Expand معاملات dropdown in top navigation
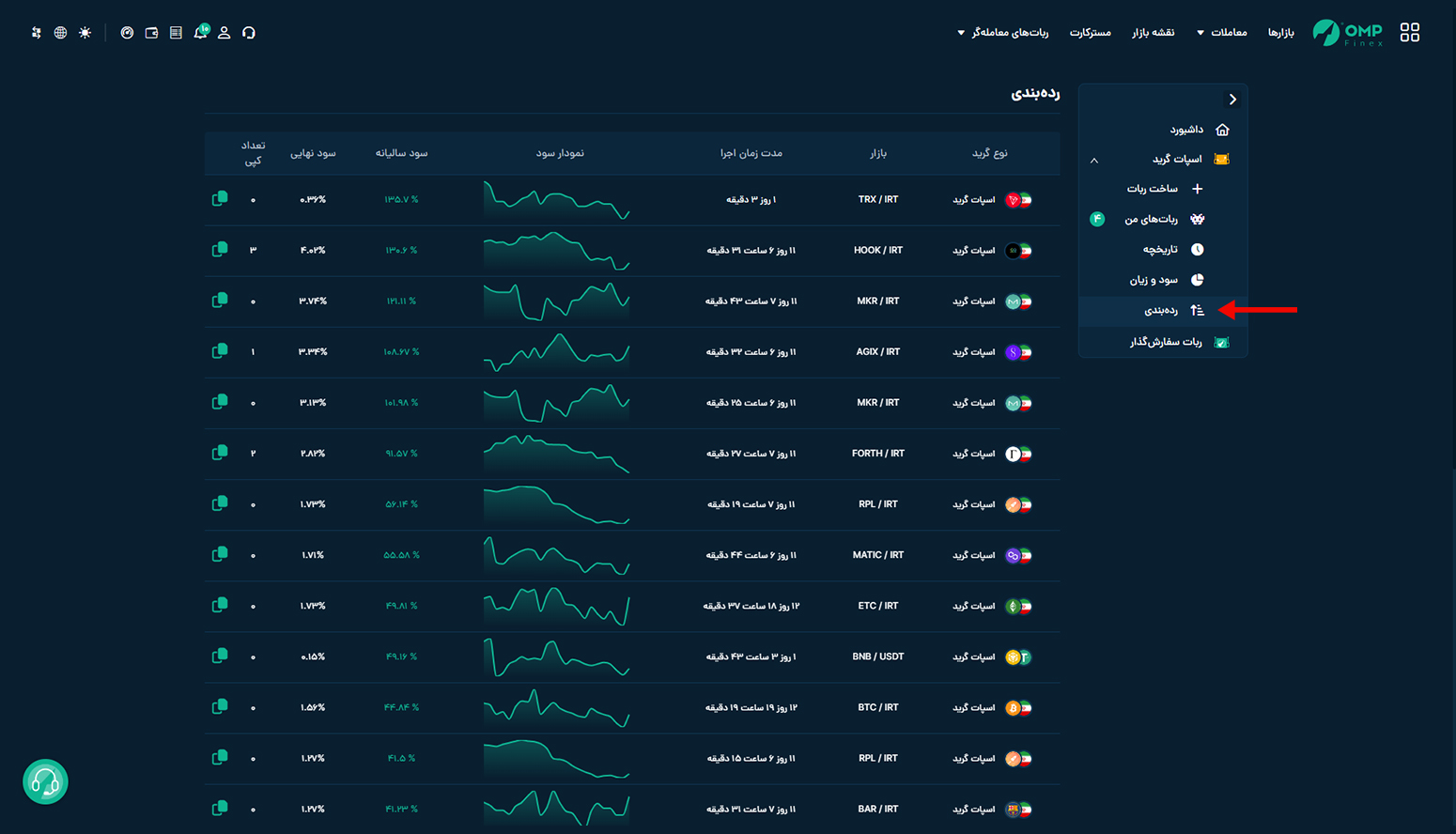Image resolution: width=1456 pixels, height=834 pixels. pyautogui.click(x=1221, y=33)
